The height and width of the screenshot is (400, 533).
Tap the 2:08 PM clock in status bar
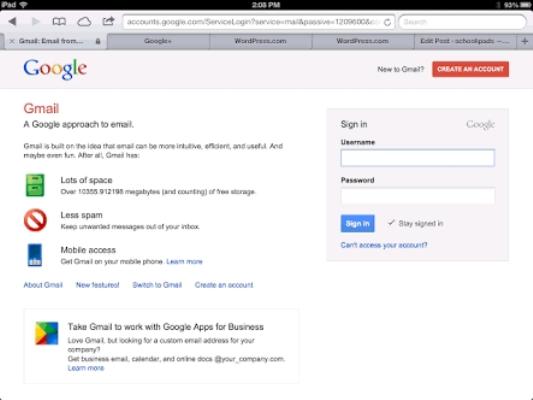[x=266, y=5]
